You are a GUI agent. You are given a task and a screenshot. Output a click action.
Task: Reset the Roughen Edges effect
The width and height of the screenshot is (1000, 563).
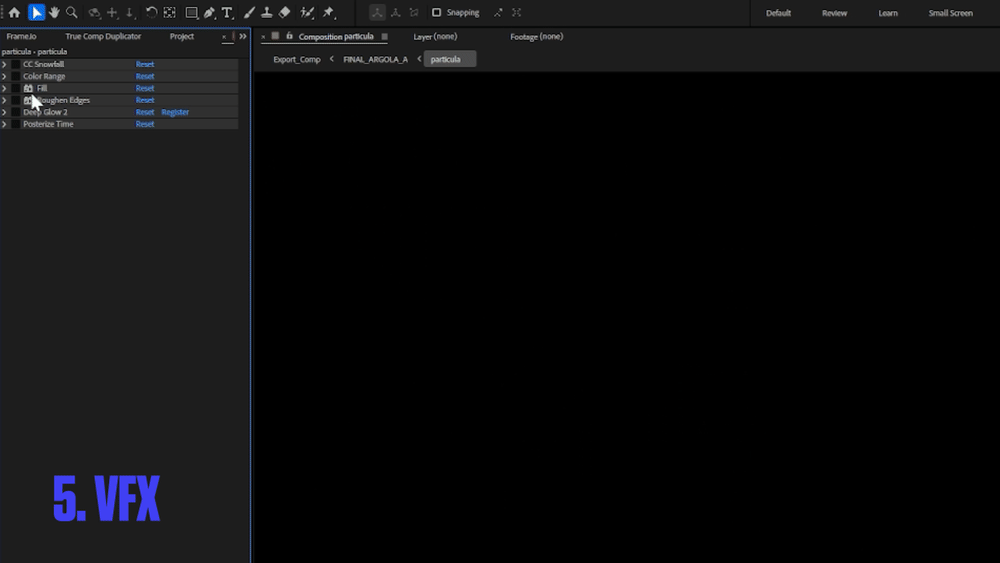[145, 100]
